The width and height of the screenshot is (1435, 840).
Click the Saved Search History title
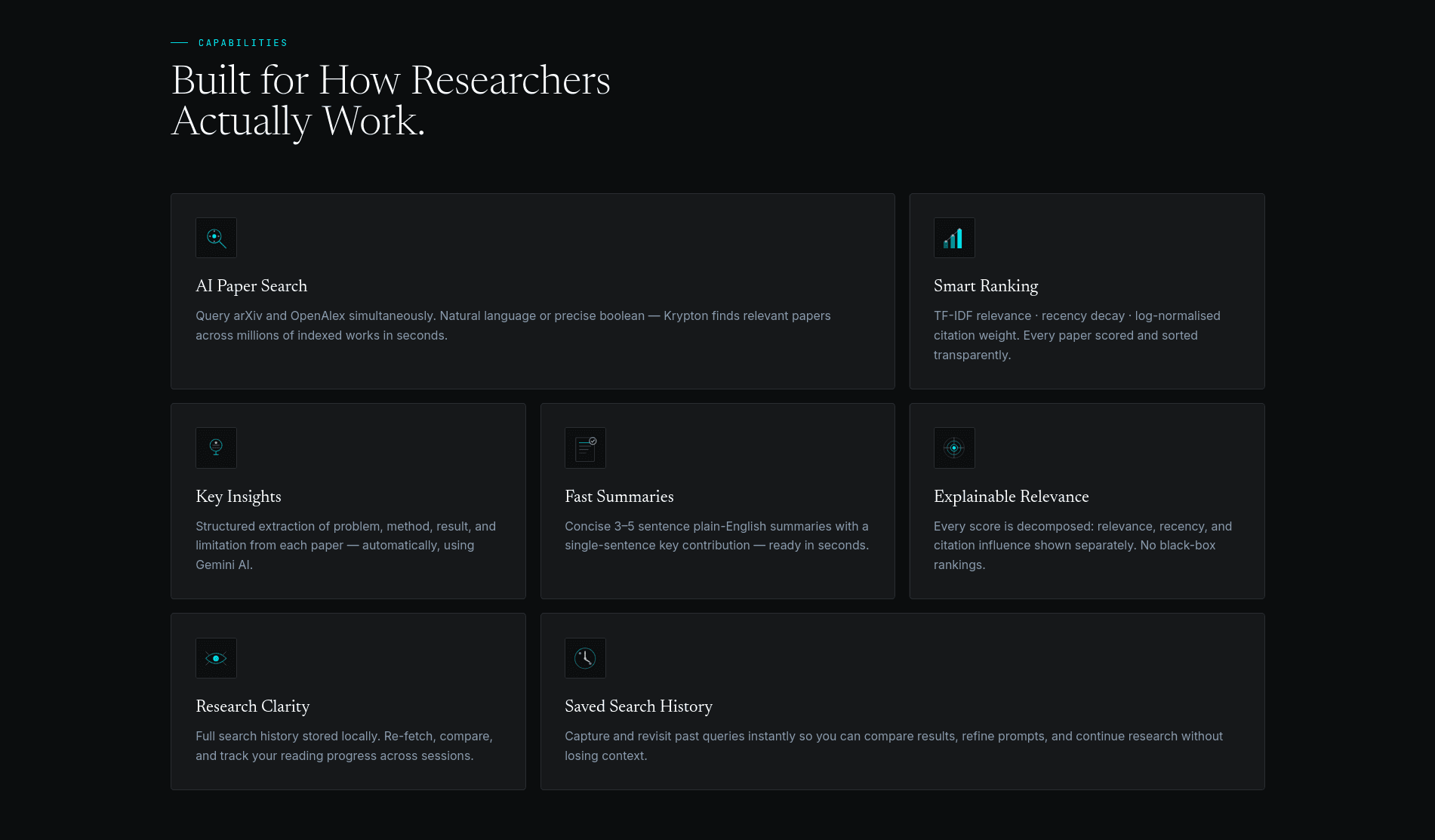pos(639,706)
